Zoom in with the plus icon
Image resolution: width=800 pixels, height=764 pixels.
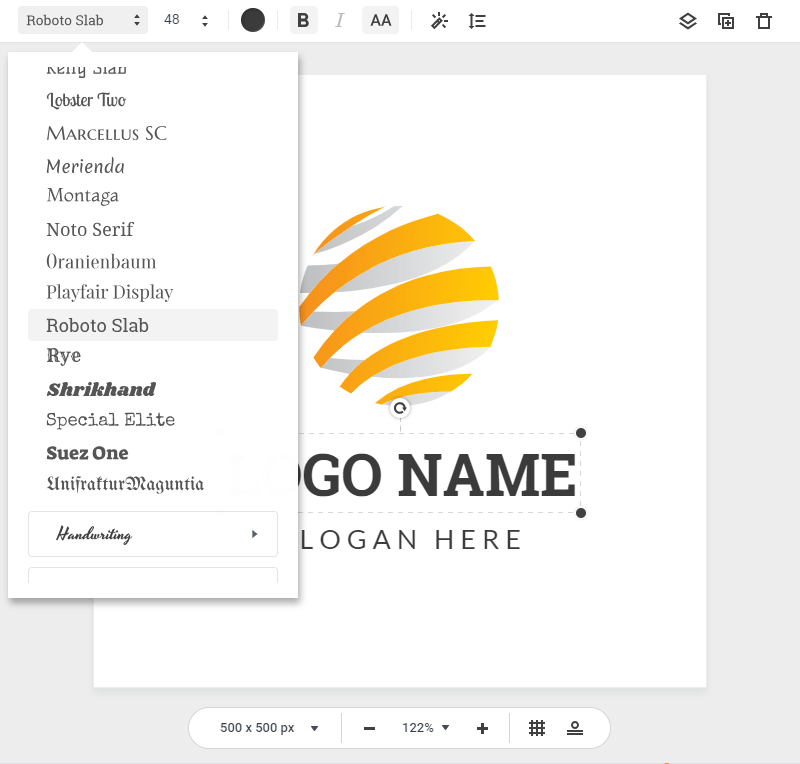point(482,728)
